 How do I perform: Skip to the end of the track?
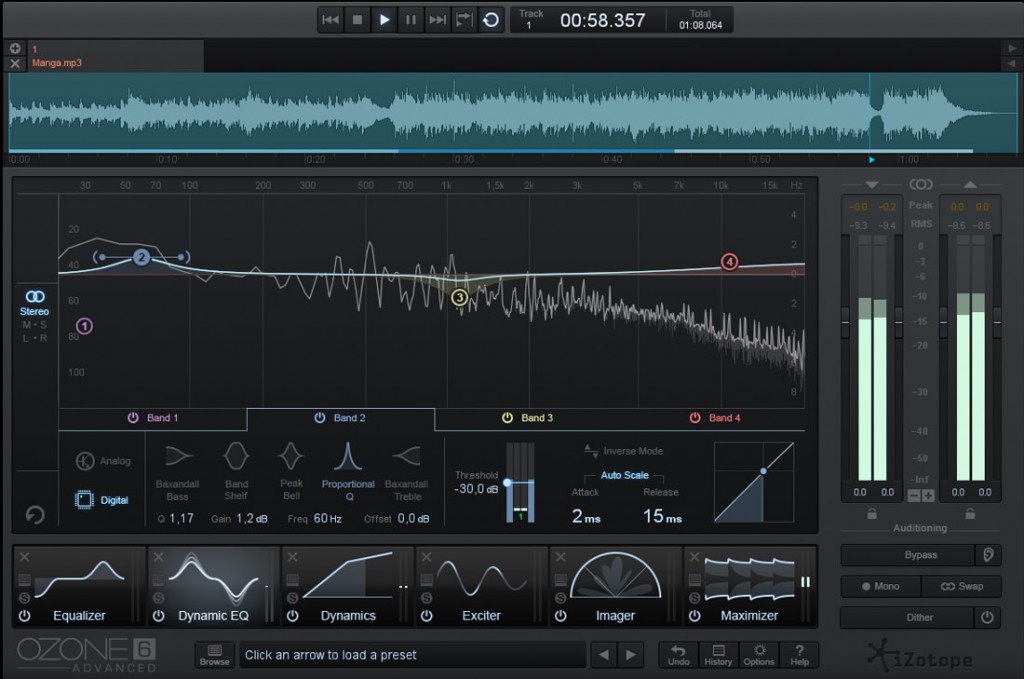[x=438, y=20]
